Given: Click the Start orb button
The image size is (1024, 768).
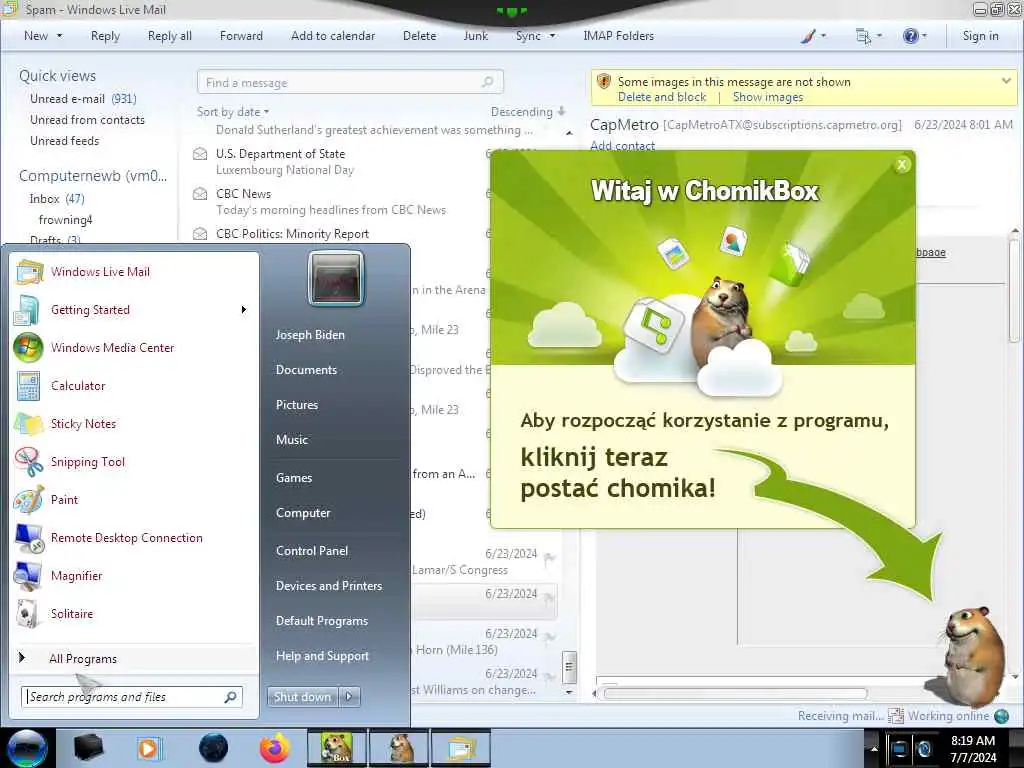Looking at the screenshot, I should pyautogui.click(x=27, y=748).
